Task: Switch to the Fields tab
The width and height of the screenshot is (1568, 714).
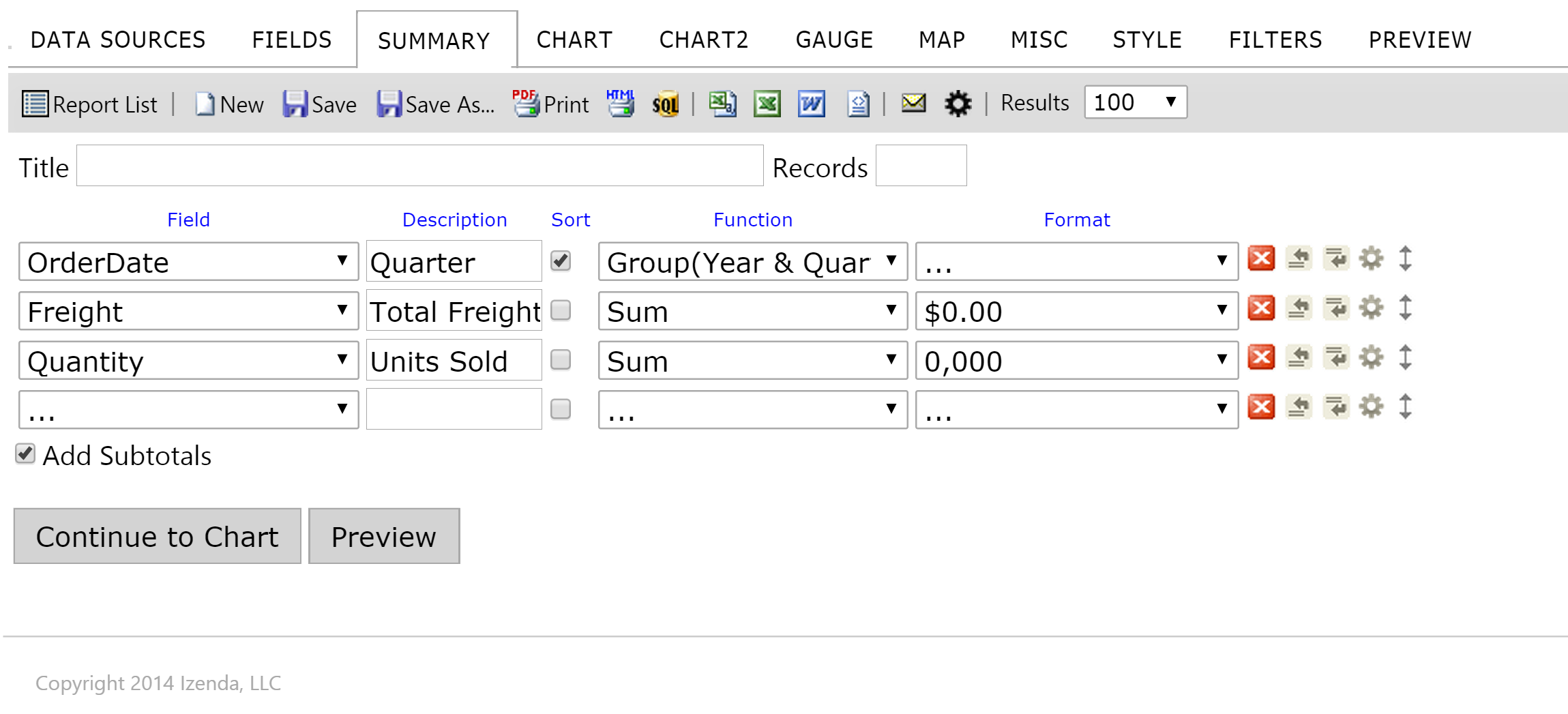Action: point(292,40)
